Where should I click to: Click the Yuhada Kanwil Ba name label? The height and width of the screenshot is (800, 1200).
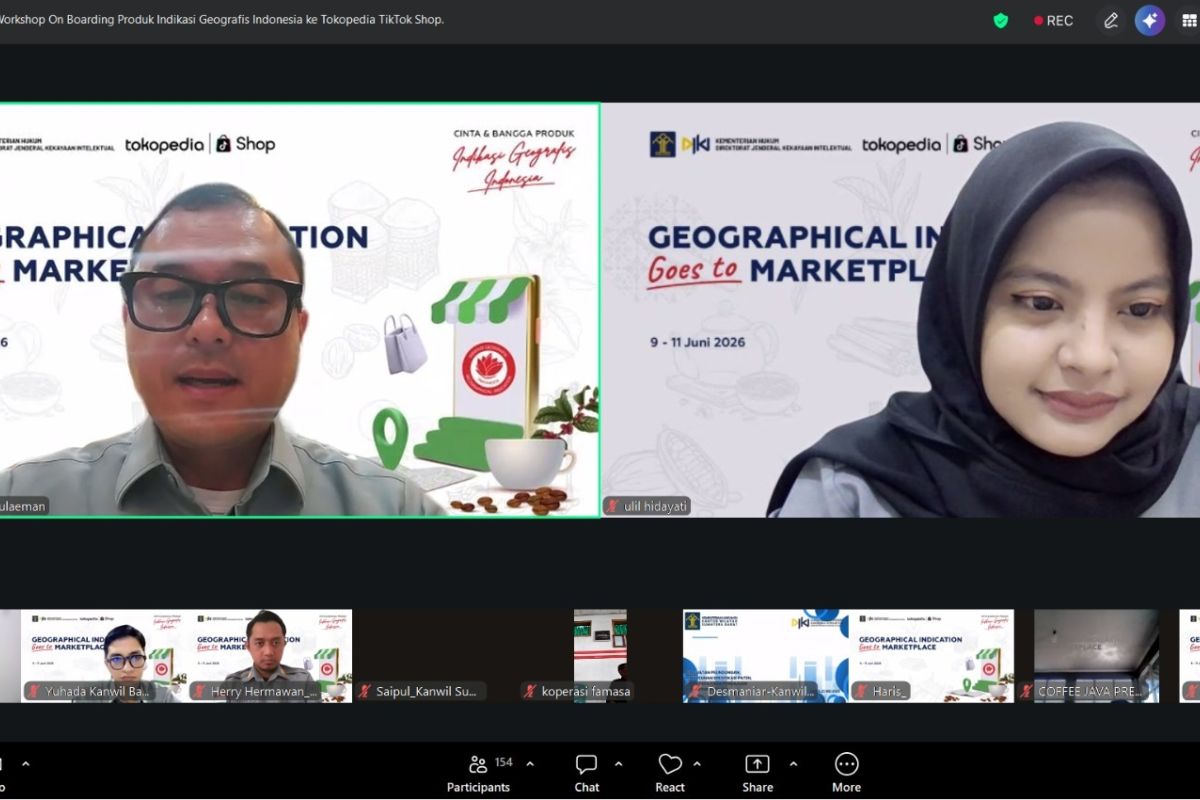tap(97, 691)
